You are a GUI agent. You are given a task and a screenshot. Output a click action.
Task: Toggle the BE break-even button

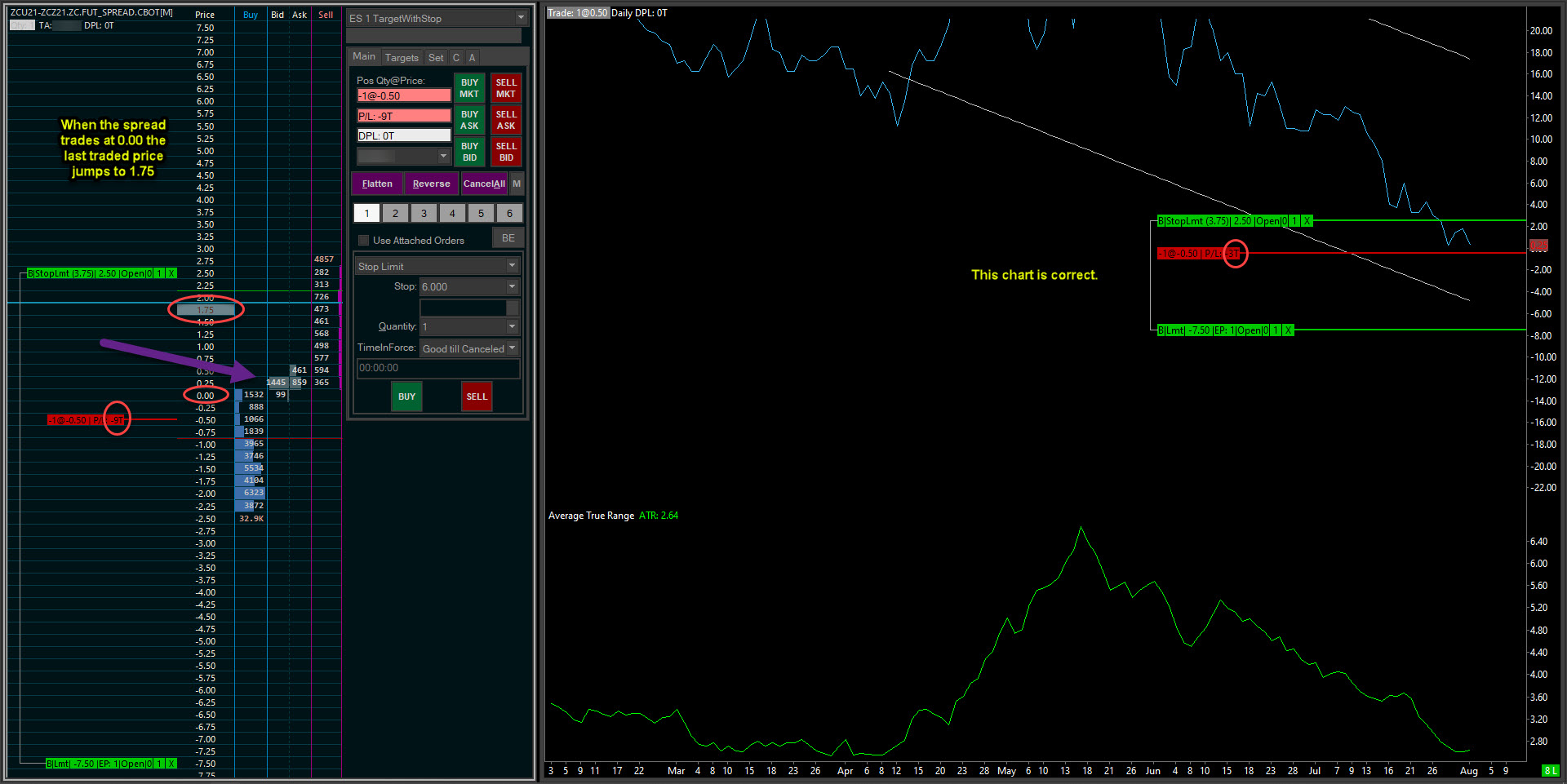pos(508,238)
